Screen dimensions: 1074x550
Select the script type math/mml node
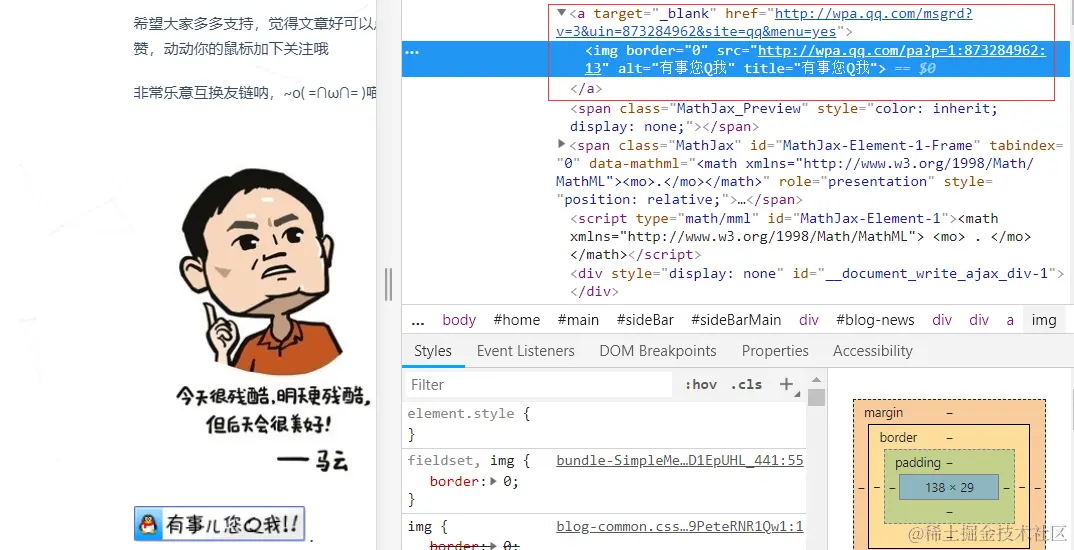[800, 236]
